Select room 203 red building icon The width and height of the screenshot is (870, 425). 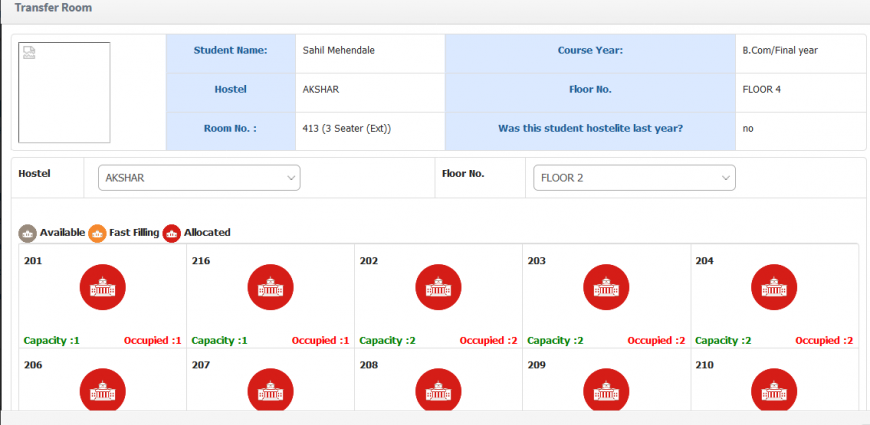pos(606,287)
